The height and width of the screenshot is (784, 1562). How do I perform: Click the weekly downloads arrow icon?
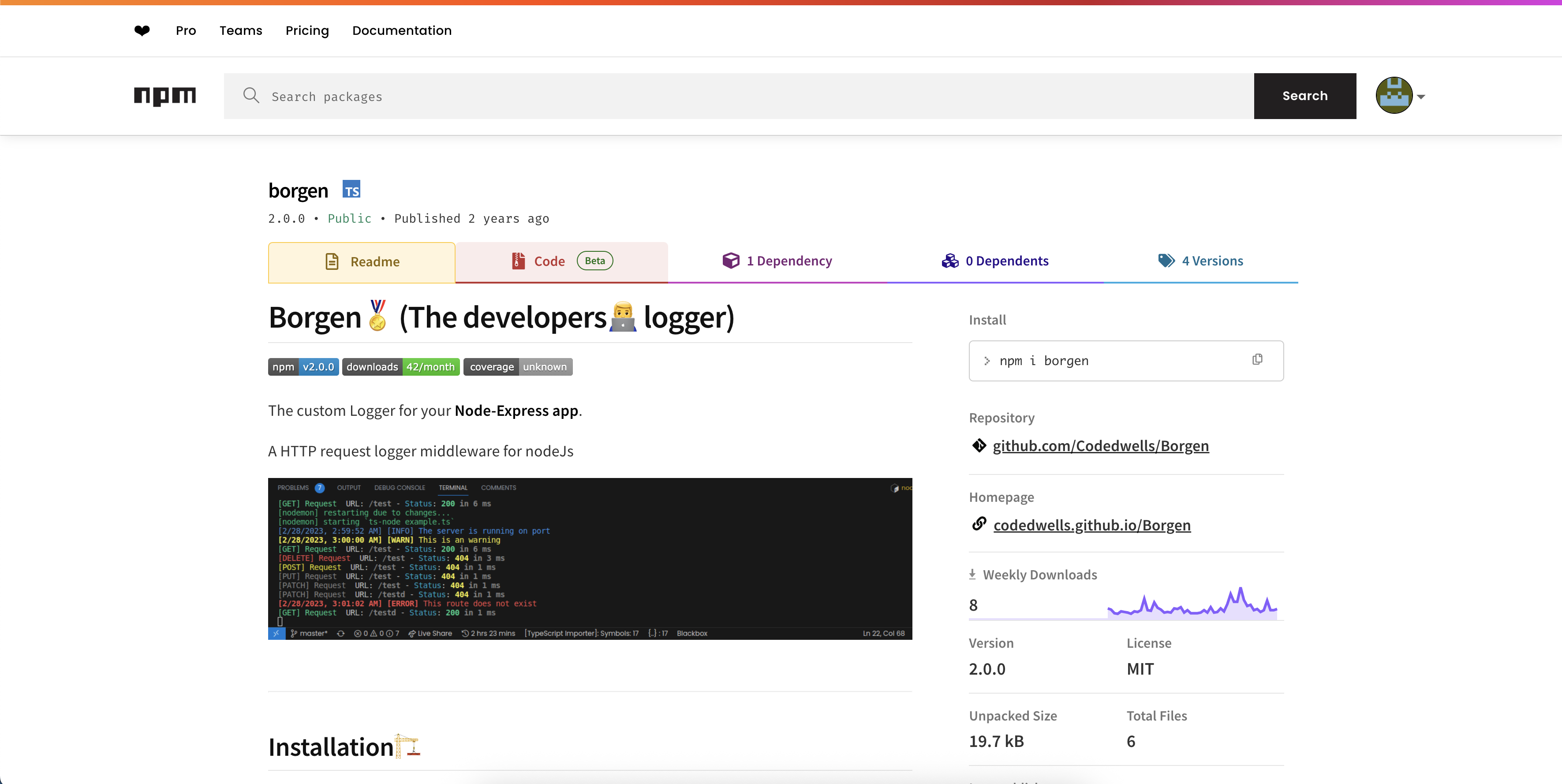972,574
